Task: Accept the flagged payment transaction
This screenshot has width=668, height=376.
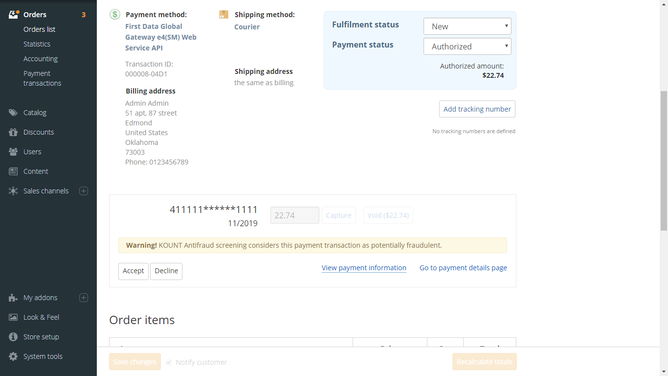Action: (x=133, y=271)
